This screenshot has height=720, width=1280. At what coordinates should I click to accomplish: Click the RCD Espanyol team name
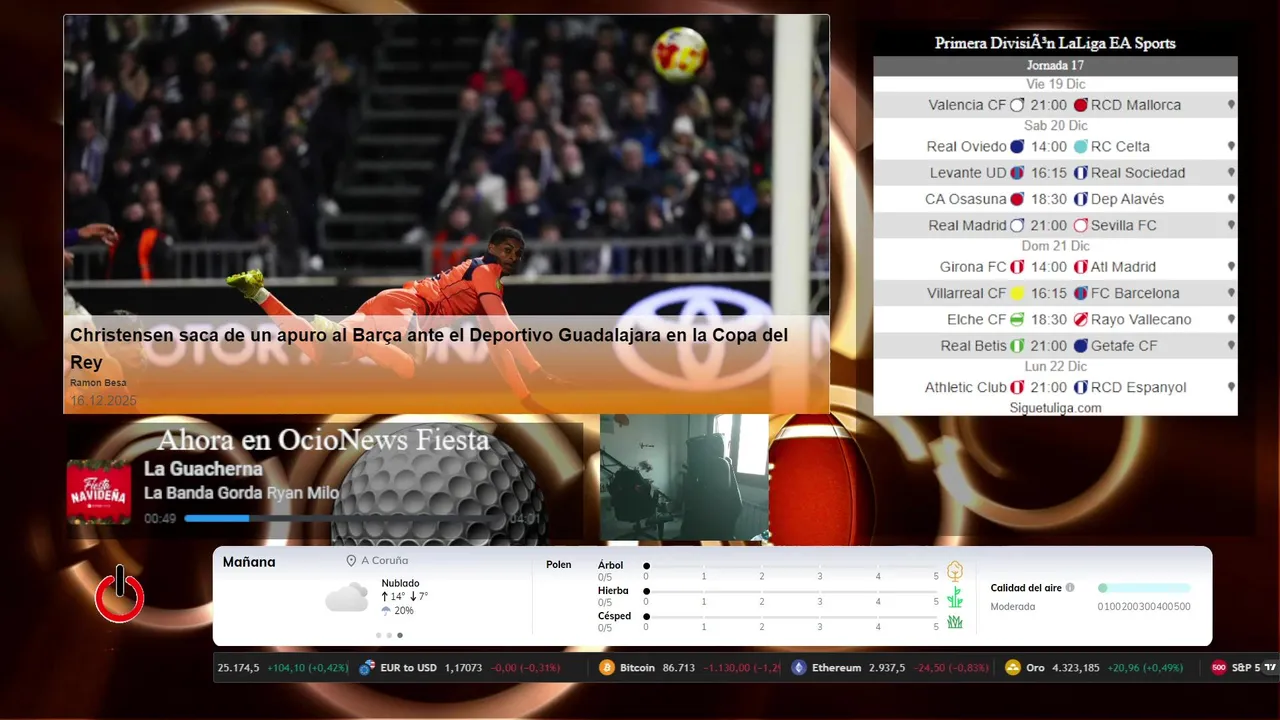[x=1138, y=387]
